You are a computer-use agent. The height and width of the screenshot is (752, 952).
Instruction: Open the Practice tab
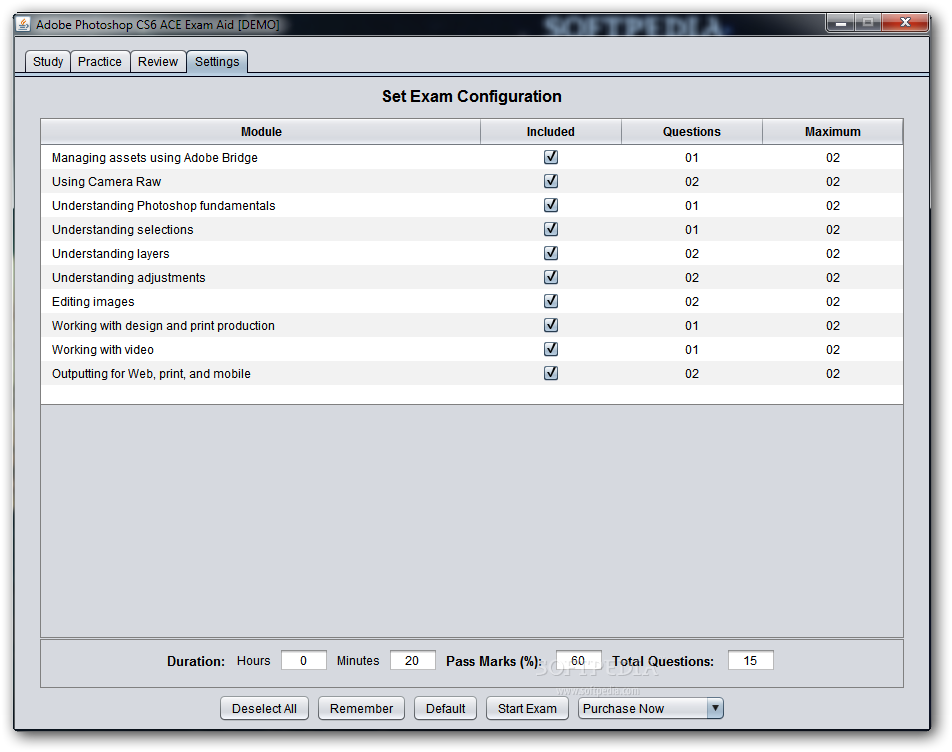coord(100,62)
